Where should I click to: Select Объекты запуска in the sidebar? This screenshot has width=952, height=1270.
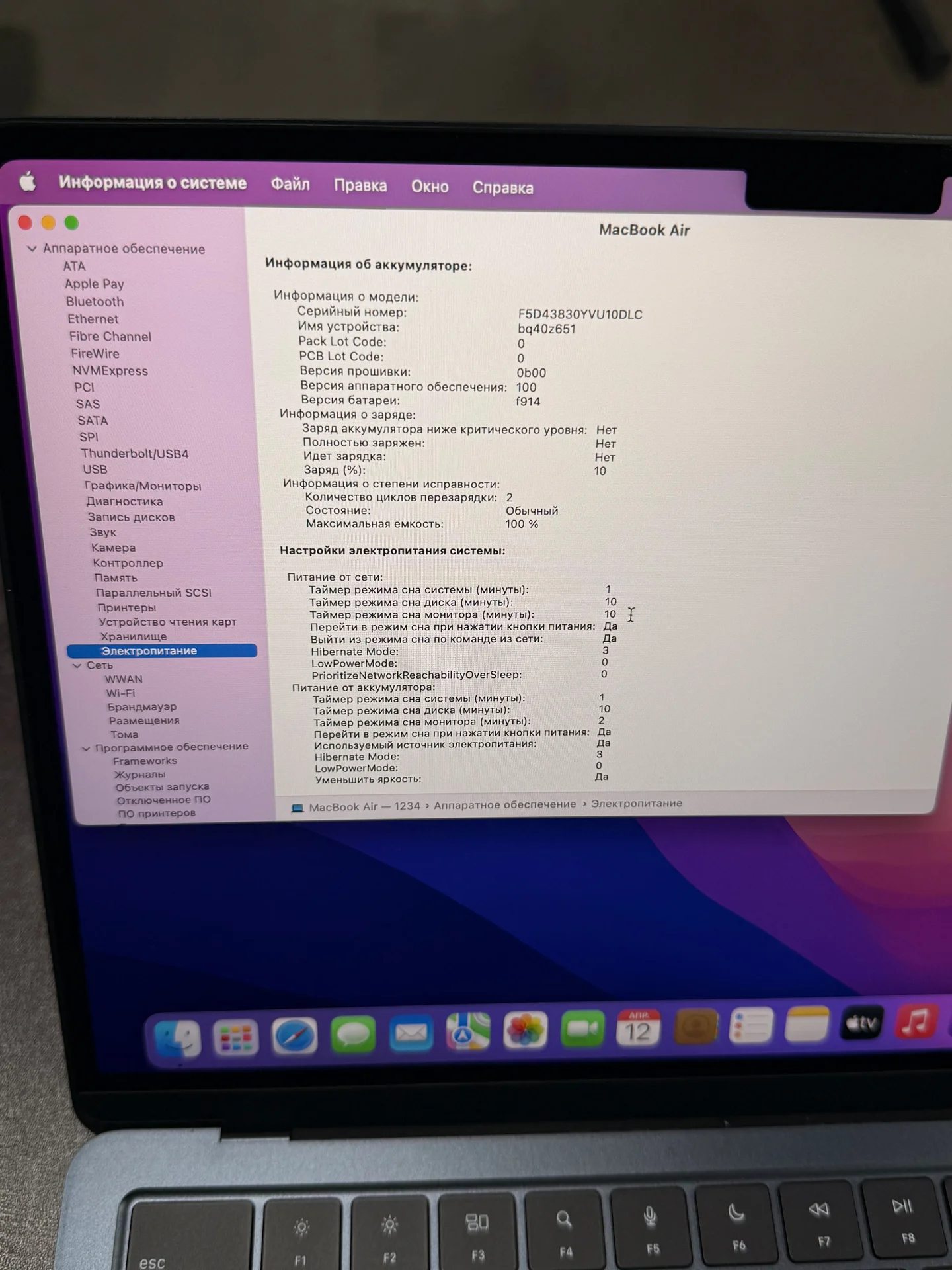pos(163,787)
